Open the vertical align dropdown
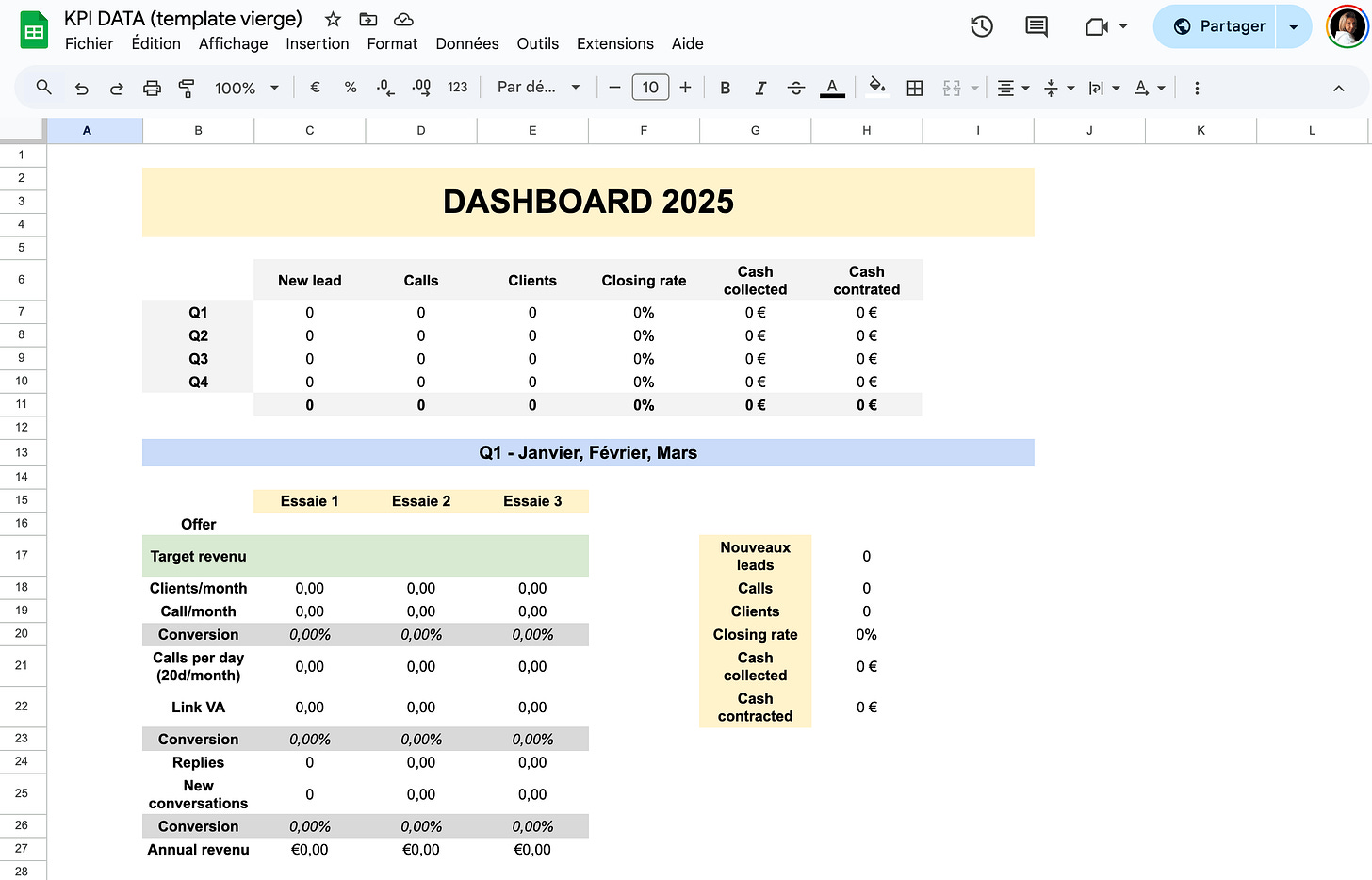 pyautogui.click(x=1059, y=88)
